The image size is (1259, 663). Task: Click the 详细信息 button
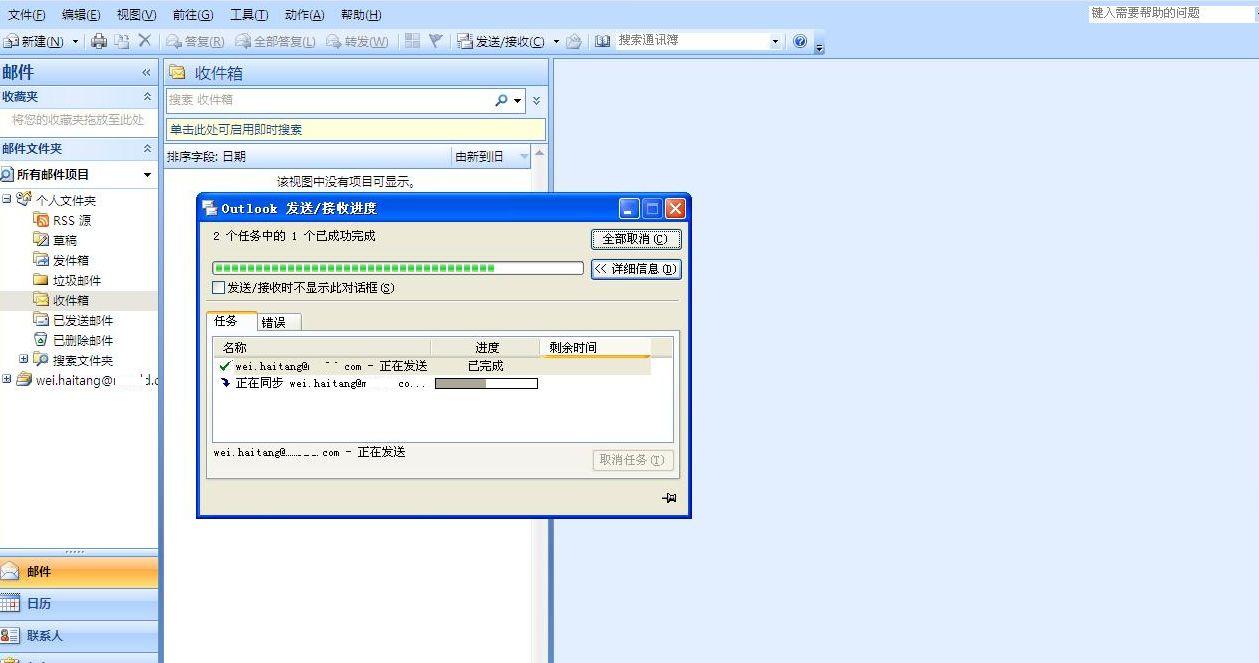635,269
